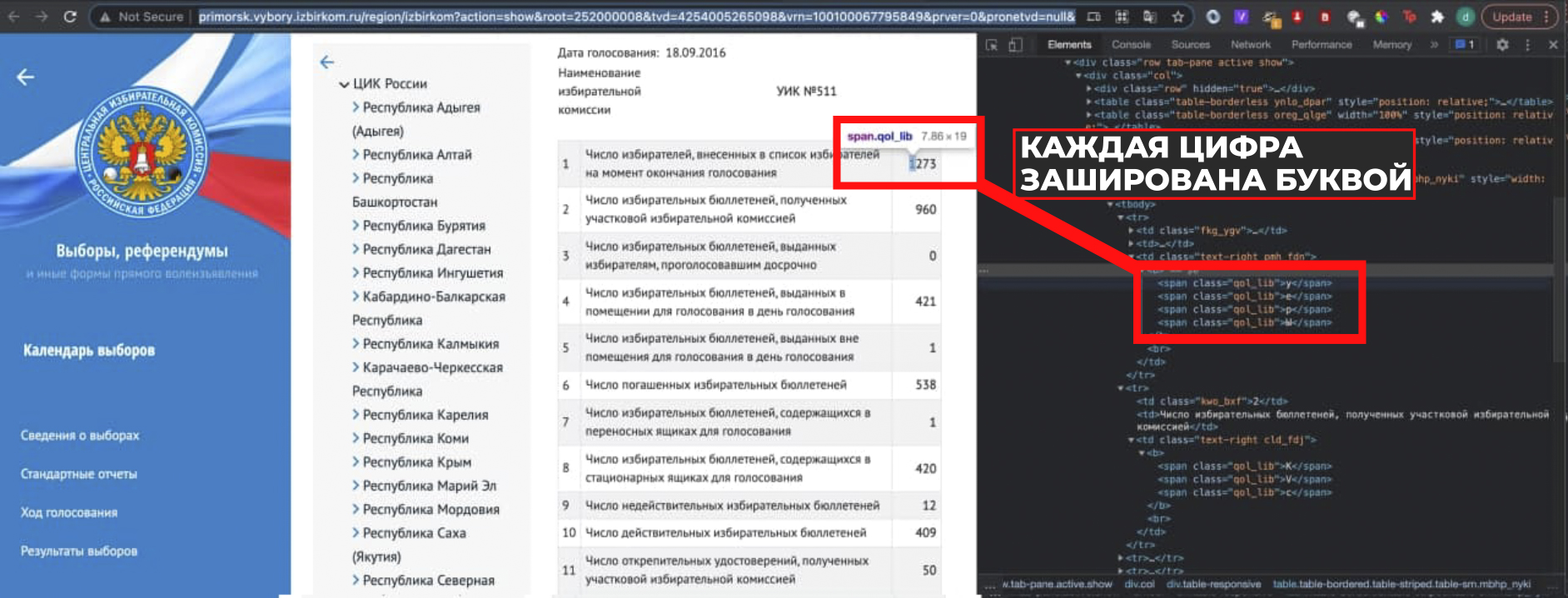Open Республика Мордовия in the tree
This screenshot has height=598, width=1568.
click(431, 510)
